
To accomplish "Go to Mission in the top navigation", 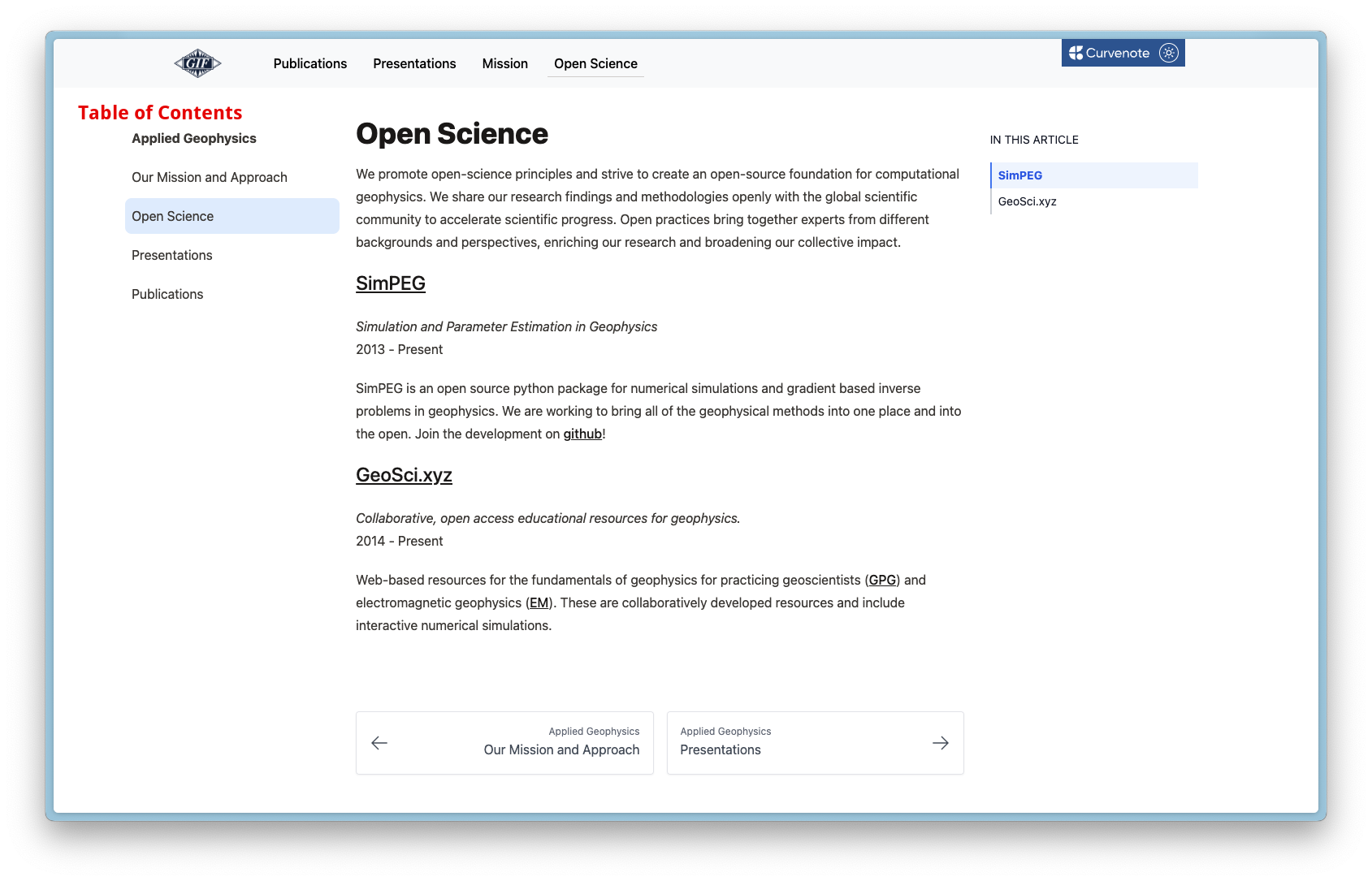I will (504, 63).
